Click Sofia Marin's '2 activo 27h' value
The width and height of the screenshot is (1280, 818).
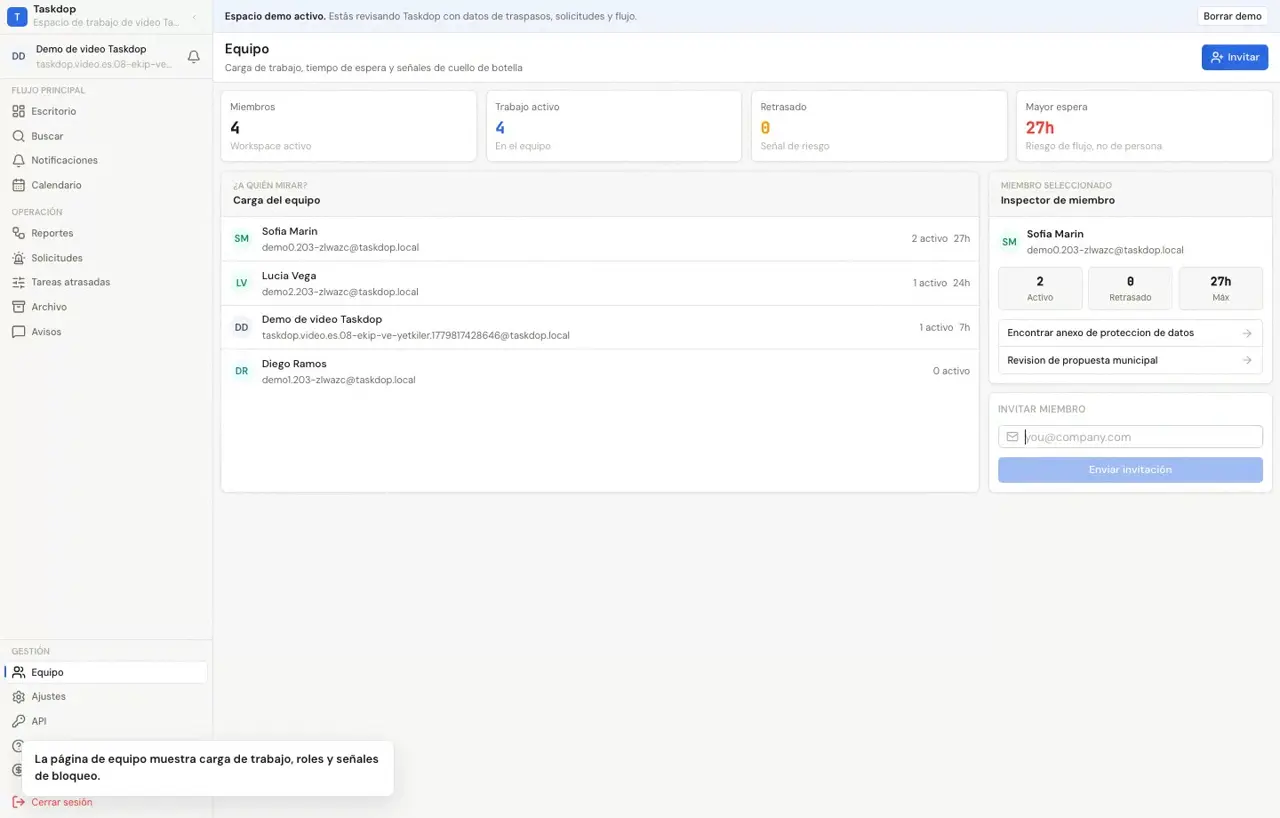(941, 239)
